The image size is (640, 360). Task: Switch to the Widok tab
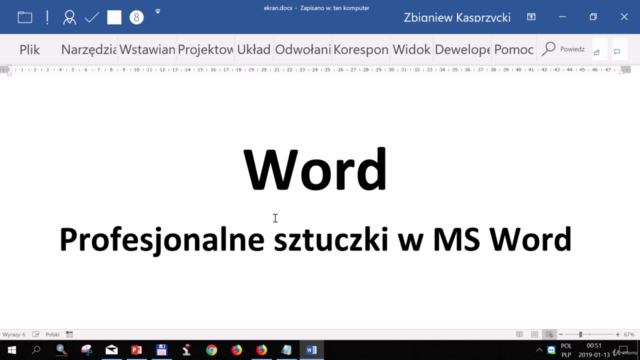[411, 49]
